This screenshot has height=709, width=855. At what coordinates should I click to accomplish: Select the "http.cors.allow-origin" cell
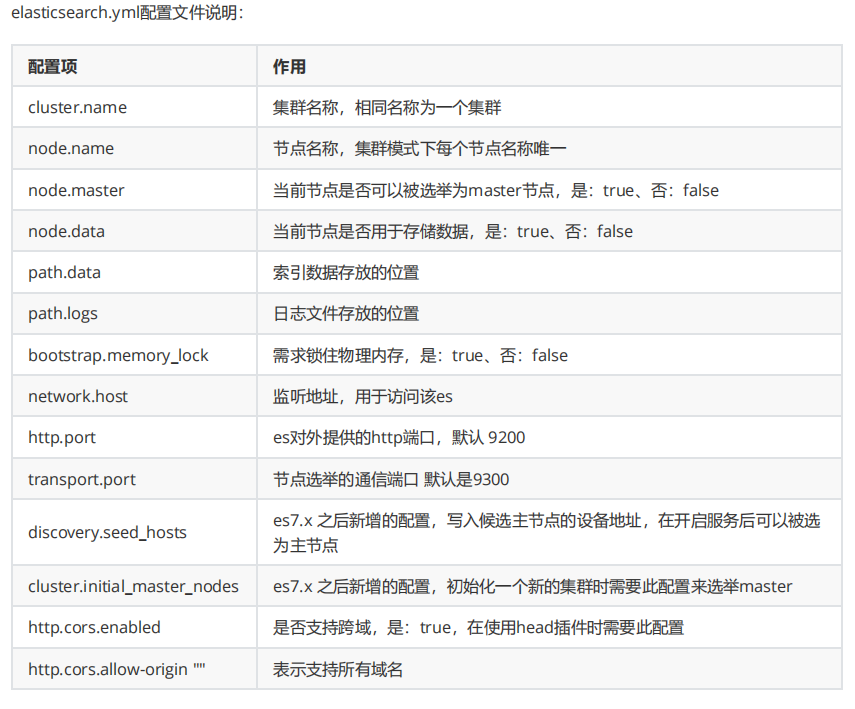click(134, 669)
